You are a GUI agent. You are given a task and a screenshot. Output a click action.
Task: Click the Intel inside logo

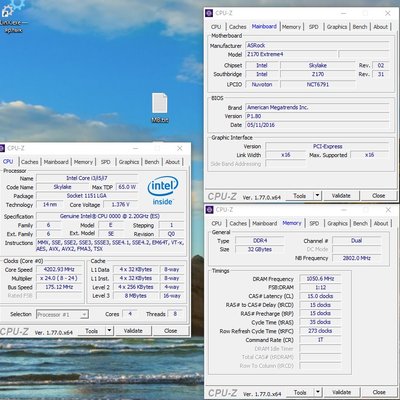pyautogui.click(x=163, y=191)
